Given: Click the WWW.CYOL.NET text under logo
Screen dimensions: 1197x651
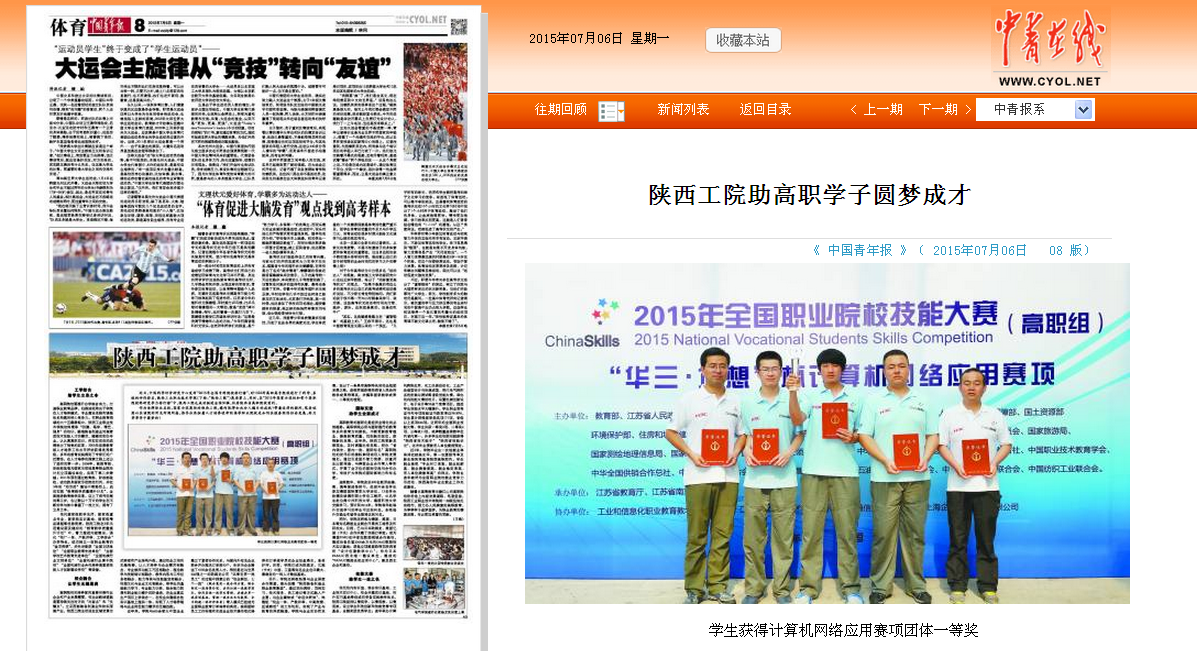Looking at the screenshot, I should pos(1048,82).
